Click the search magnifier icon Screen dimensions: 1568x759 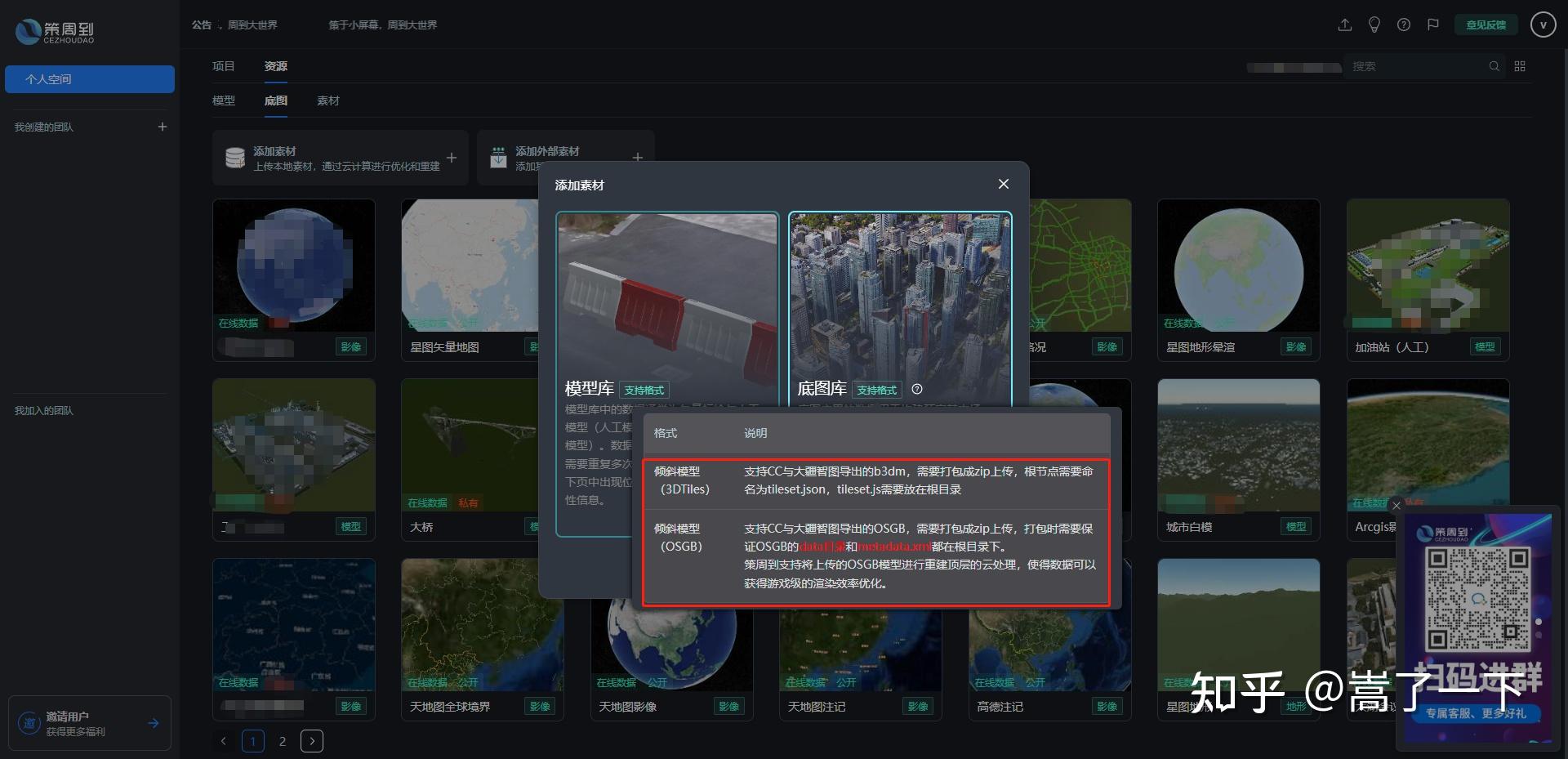[x=1494, y=66]
